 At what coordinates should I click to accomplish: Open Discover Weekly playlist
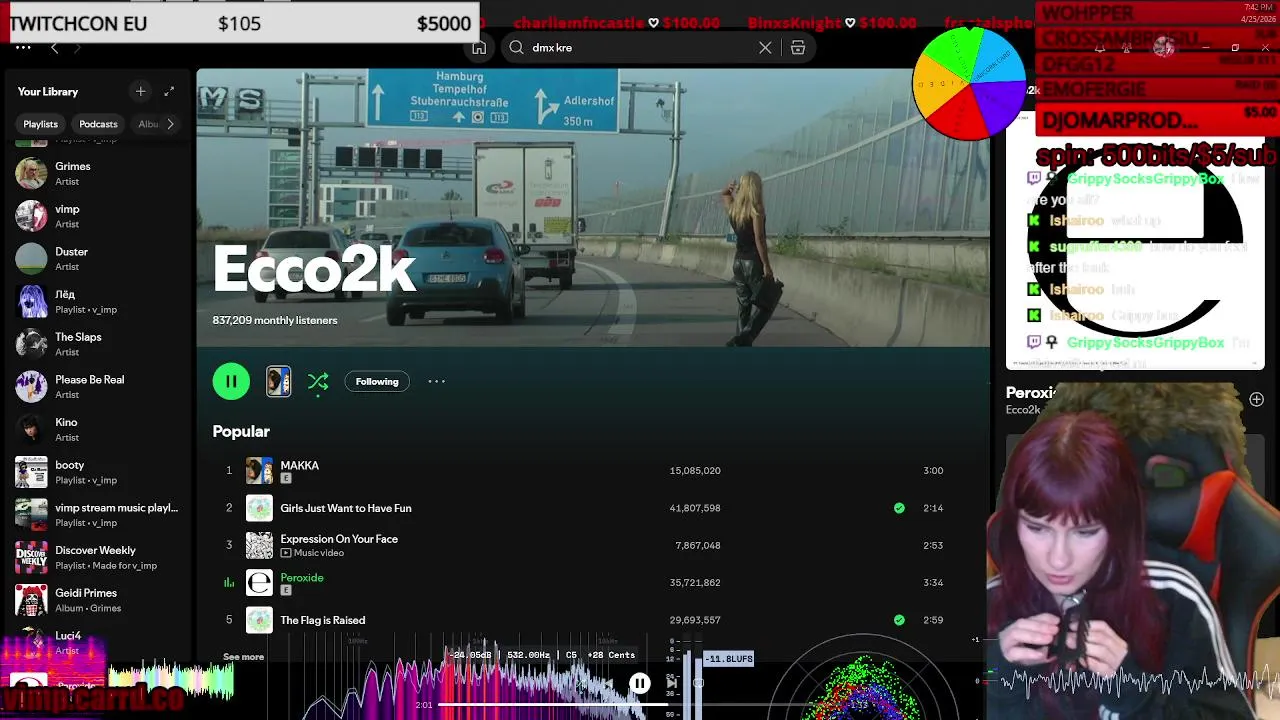pyautogui.click(x=96, y=557)
